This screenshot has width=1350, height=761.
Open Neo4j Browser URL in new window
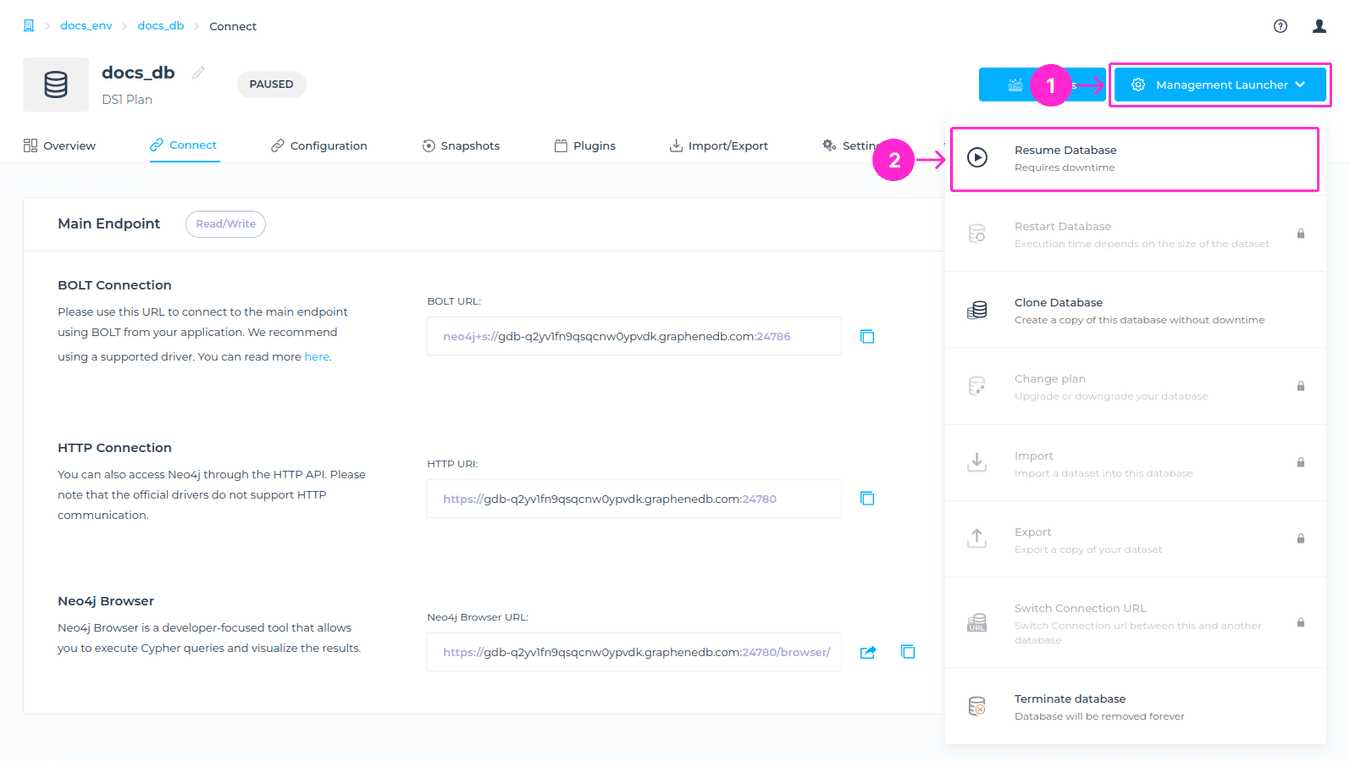click(x=868, y=652)
